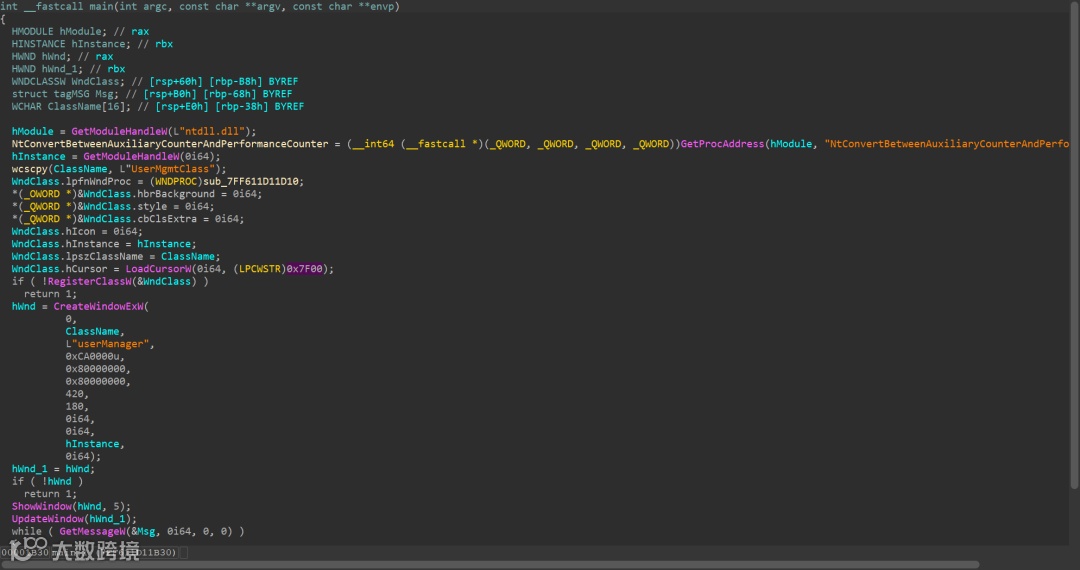Click the WndClass.style member
1080x570 pixels.
coord(125,206)
